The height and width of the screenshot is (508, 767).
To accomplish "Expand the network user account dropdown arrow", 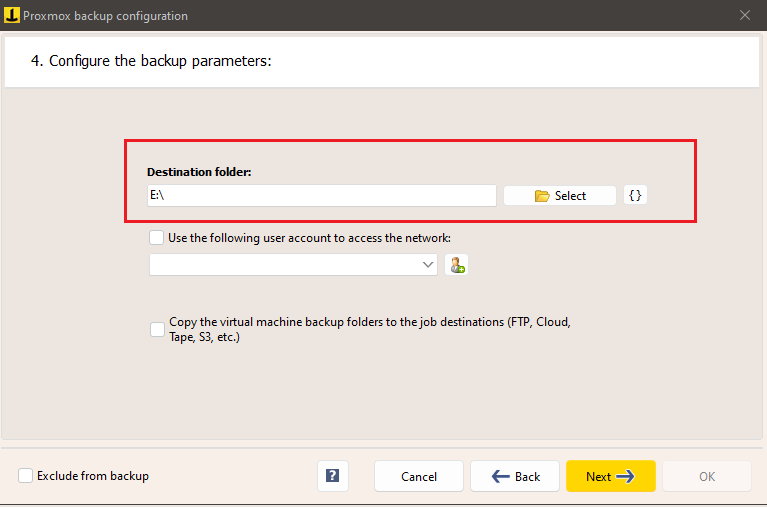I will (429, 265).
